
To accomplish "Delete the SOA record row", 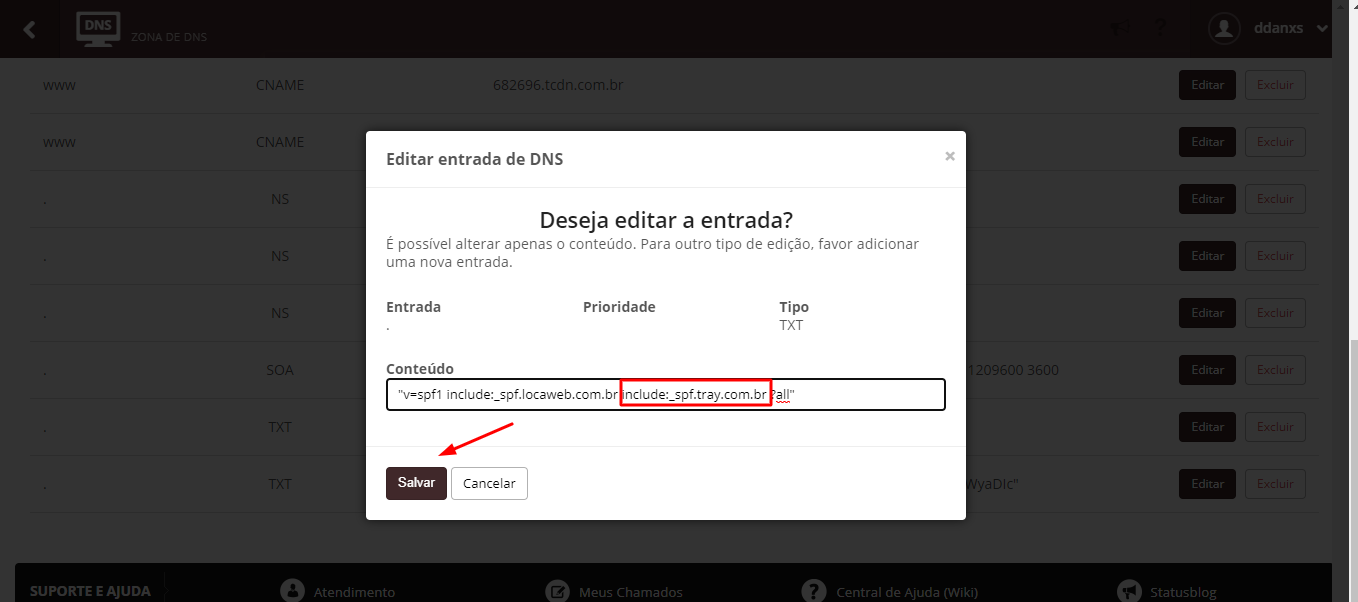I will tap(1275, 370).
